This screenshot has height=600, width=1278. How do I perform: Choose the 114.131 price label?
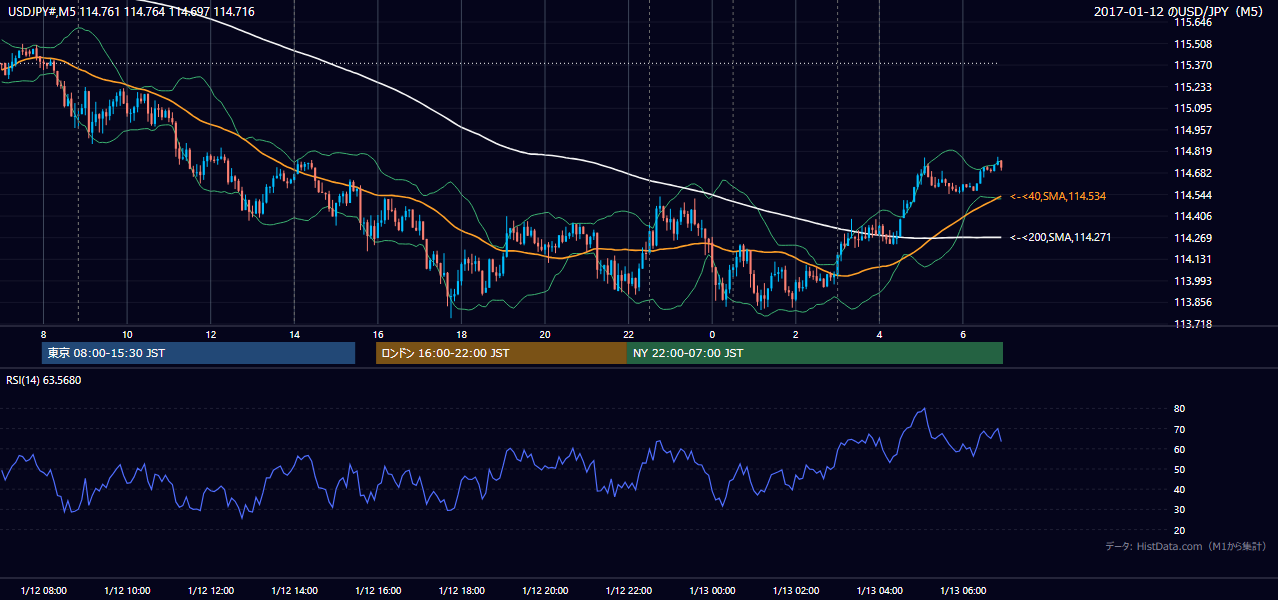[1192, 259]
